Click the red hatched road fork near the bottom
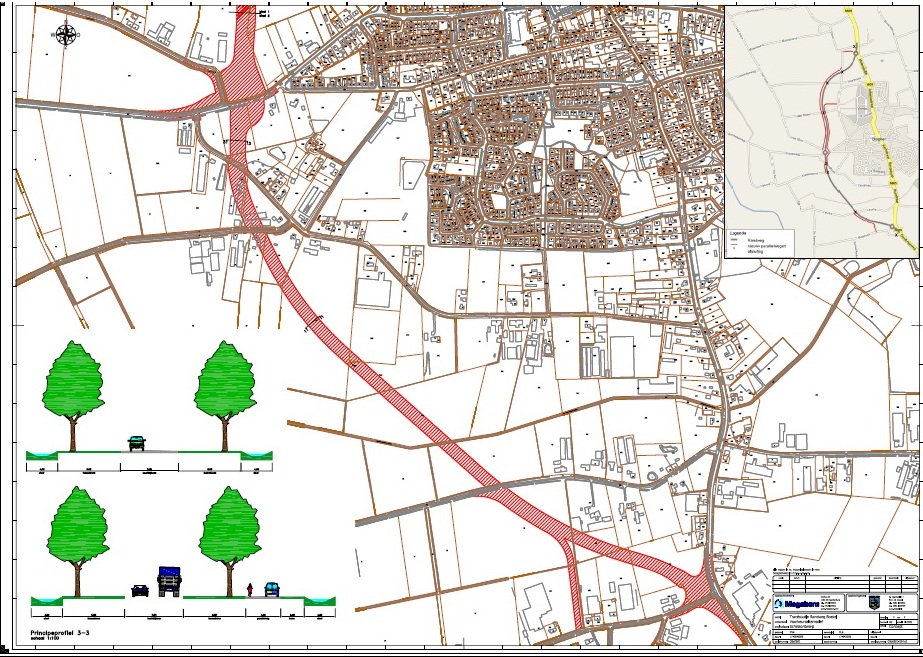The image size is (923, 657). (570, 545)
